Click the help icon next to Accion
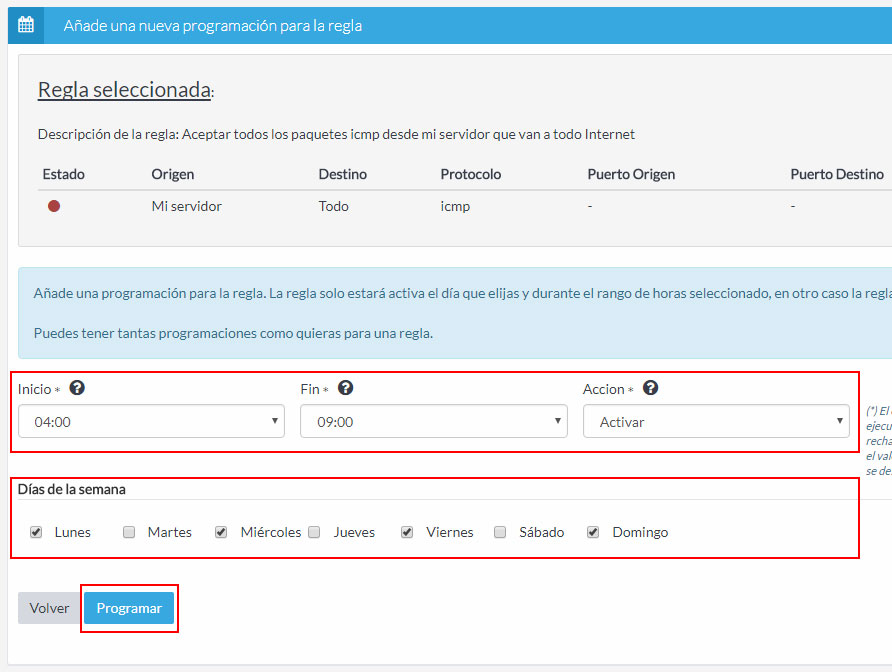The image size is (892, 672). (651, 389)
